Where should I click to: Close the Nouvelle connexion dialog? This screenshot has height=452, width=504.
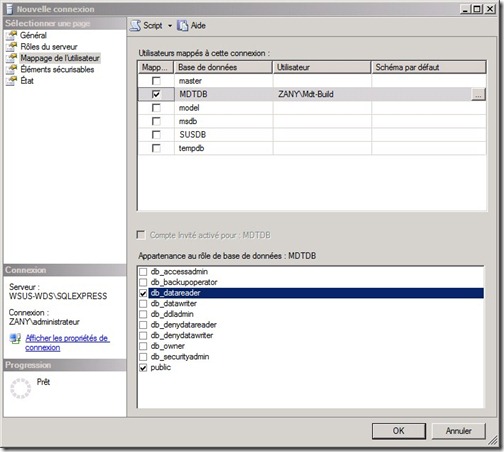click(x=490, y=9)
